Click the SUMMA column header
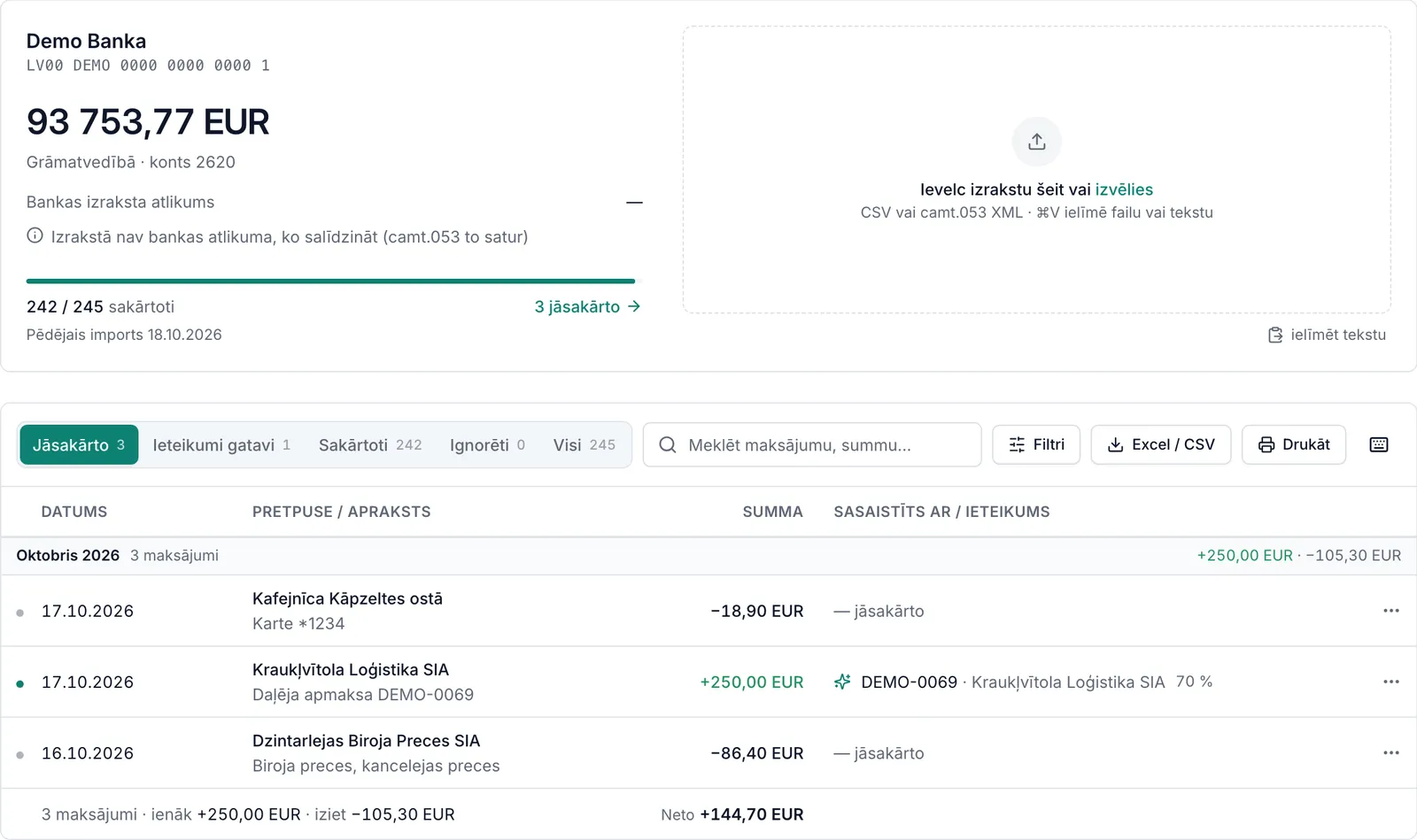This screenshot has height=840, width=1417. tap(772, 512)
